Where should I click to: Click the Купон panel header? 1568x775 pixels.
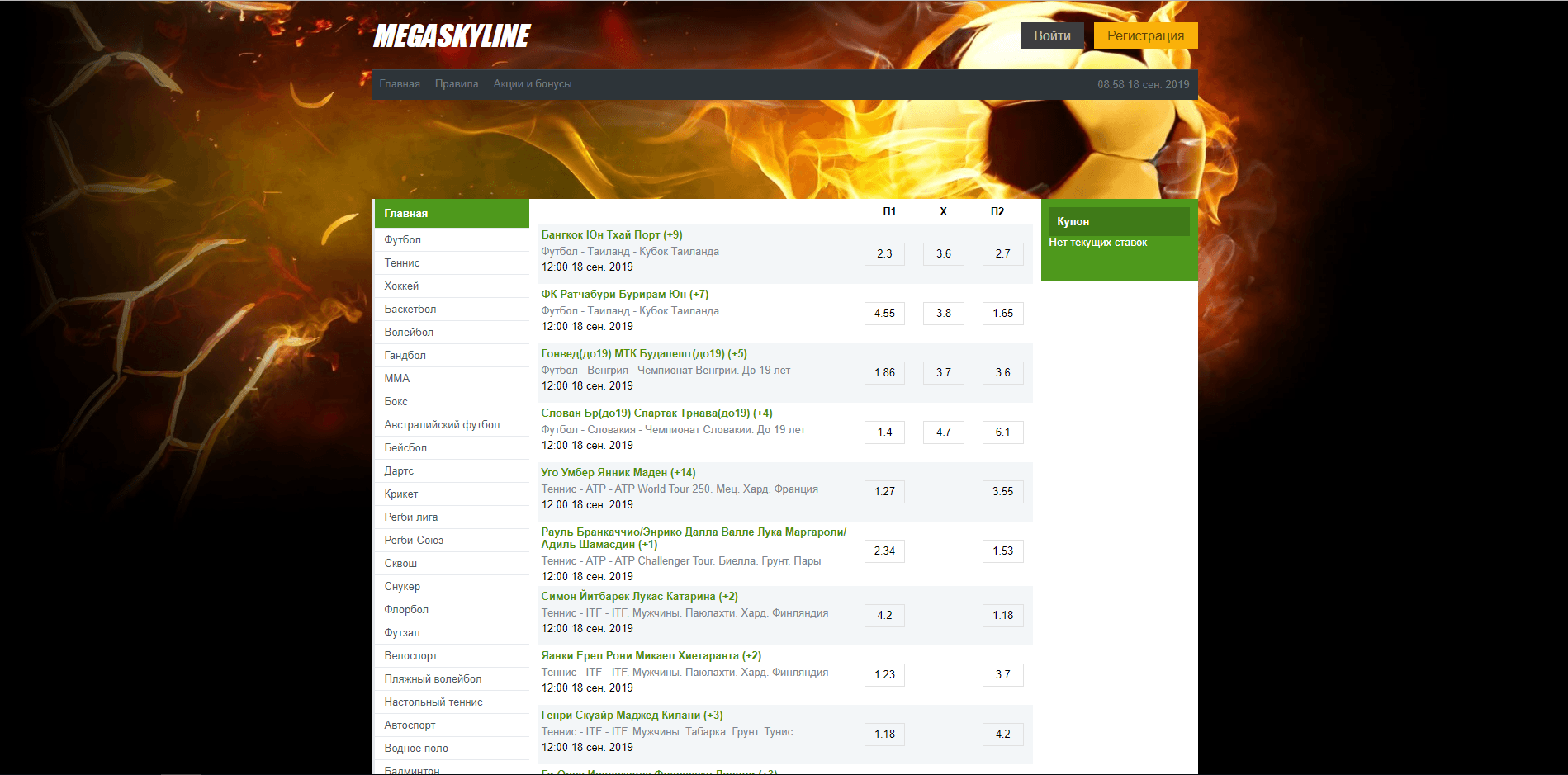click(x=1118, y=221)
